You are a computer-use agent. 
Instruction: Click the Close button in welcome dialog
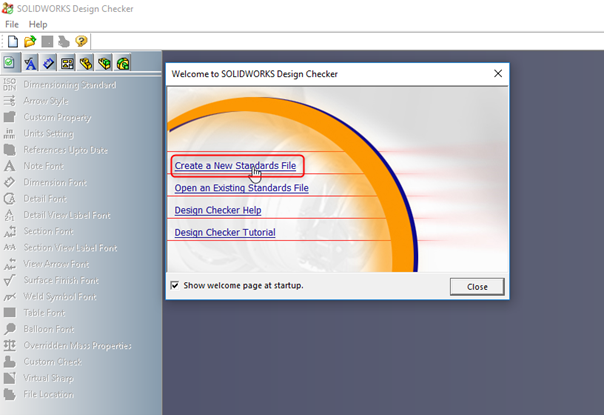(477, 287)
